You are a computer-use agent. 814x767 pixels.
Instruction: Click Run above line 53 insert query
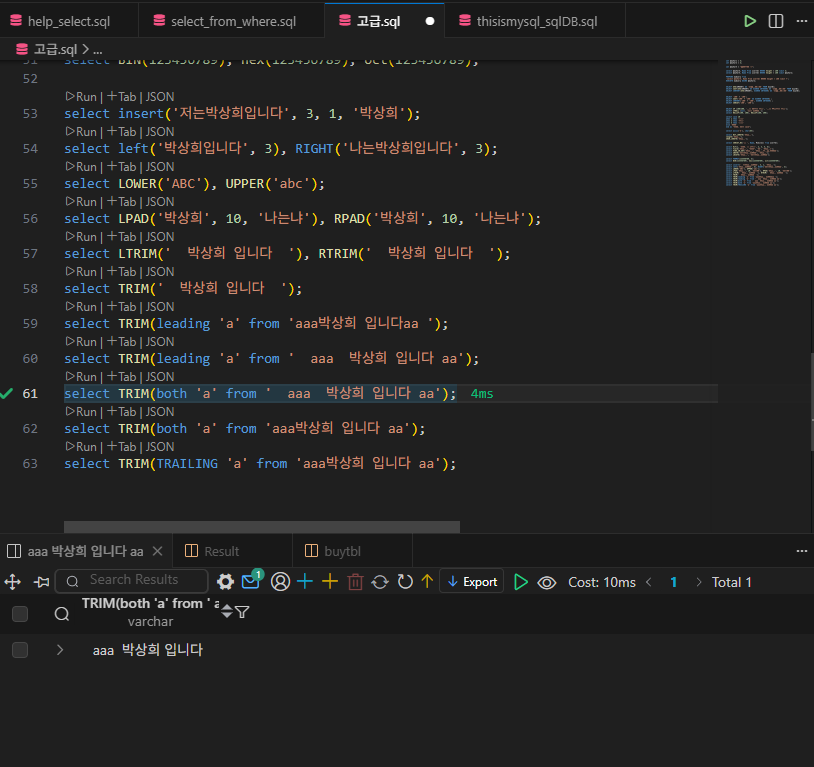coord(81,97)
